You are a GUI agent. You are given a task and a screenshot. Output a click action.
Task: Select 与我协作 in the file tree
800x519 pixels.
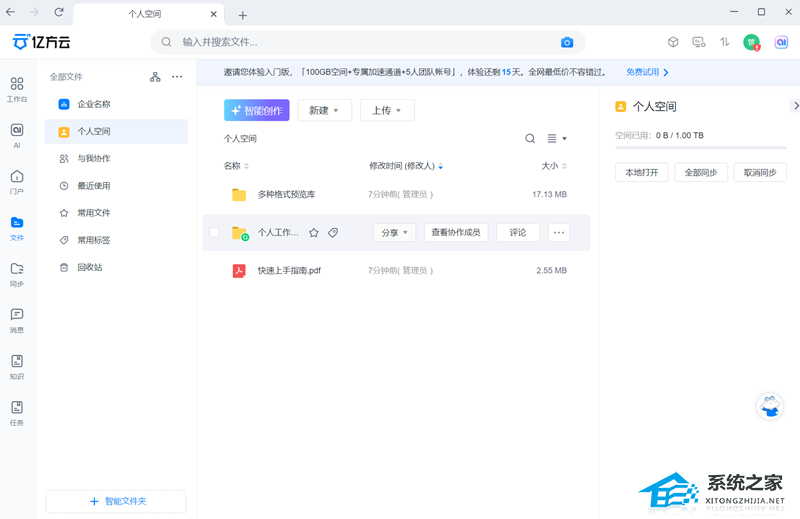click(93, 158)
